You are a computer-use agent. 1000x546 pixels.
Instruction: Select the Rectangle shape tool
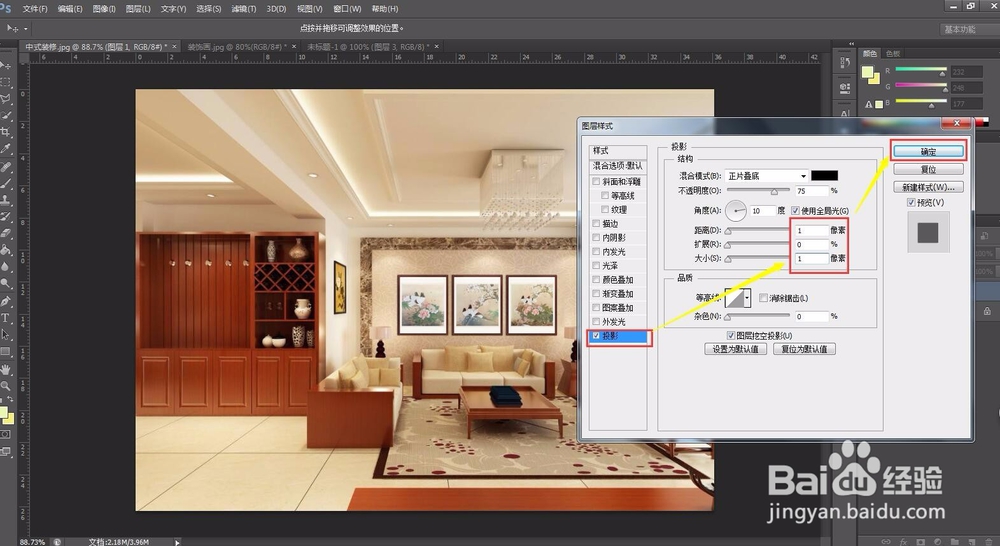[x=5, y=350]
